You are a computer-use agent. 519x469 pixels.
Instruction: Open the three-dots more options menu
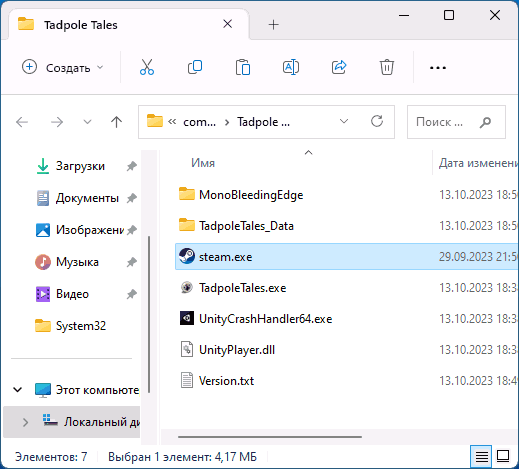(x=438, y=68)
